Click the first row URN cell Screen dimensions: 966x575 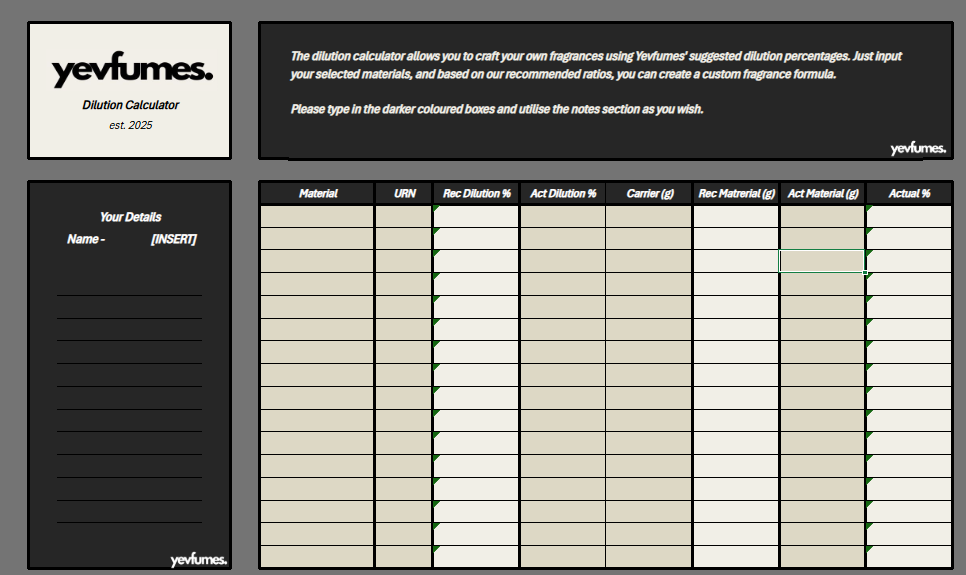pyautogui.click(x=404, y=216)
